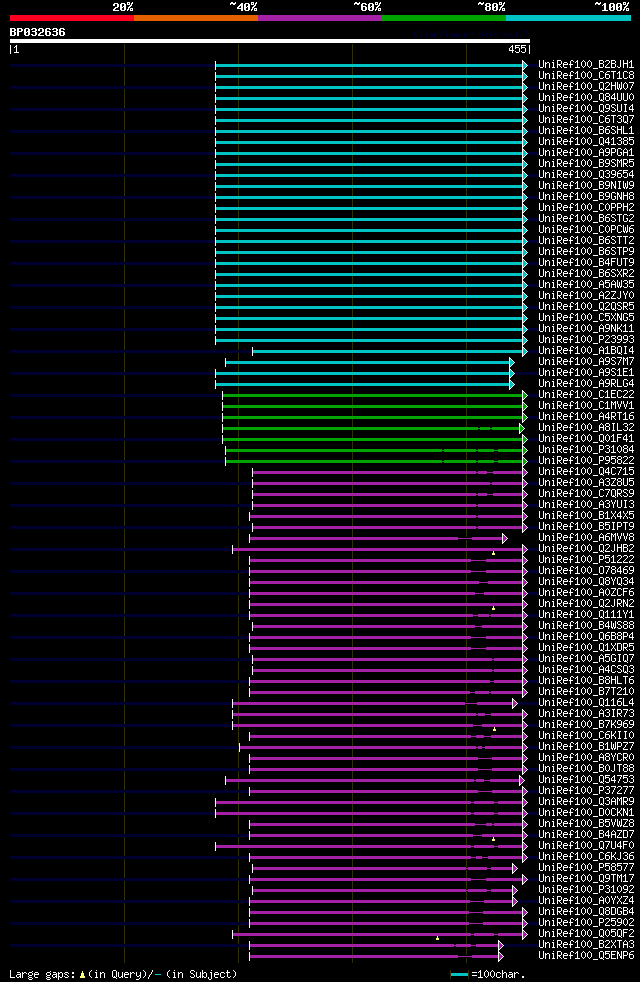Click the cyan alignment bar for UniRef100_C6T3Q7

[x=371, y=120]
